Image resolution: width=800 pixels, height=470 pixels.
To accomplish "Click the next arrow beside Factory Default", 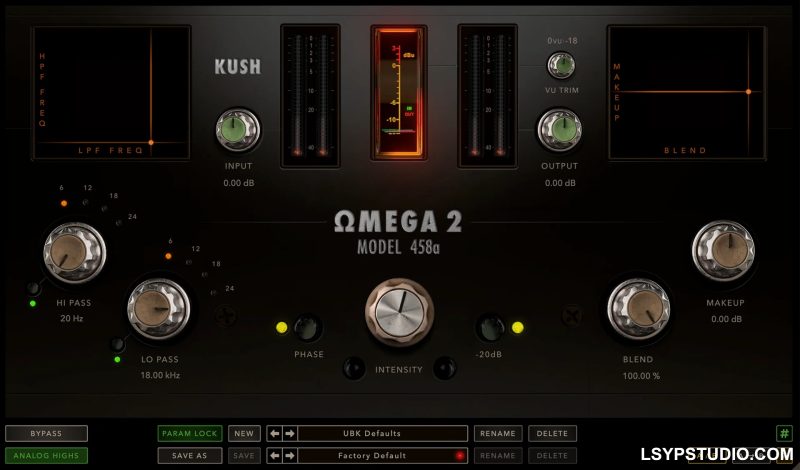I will [x=289, y=455].
